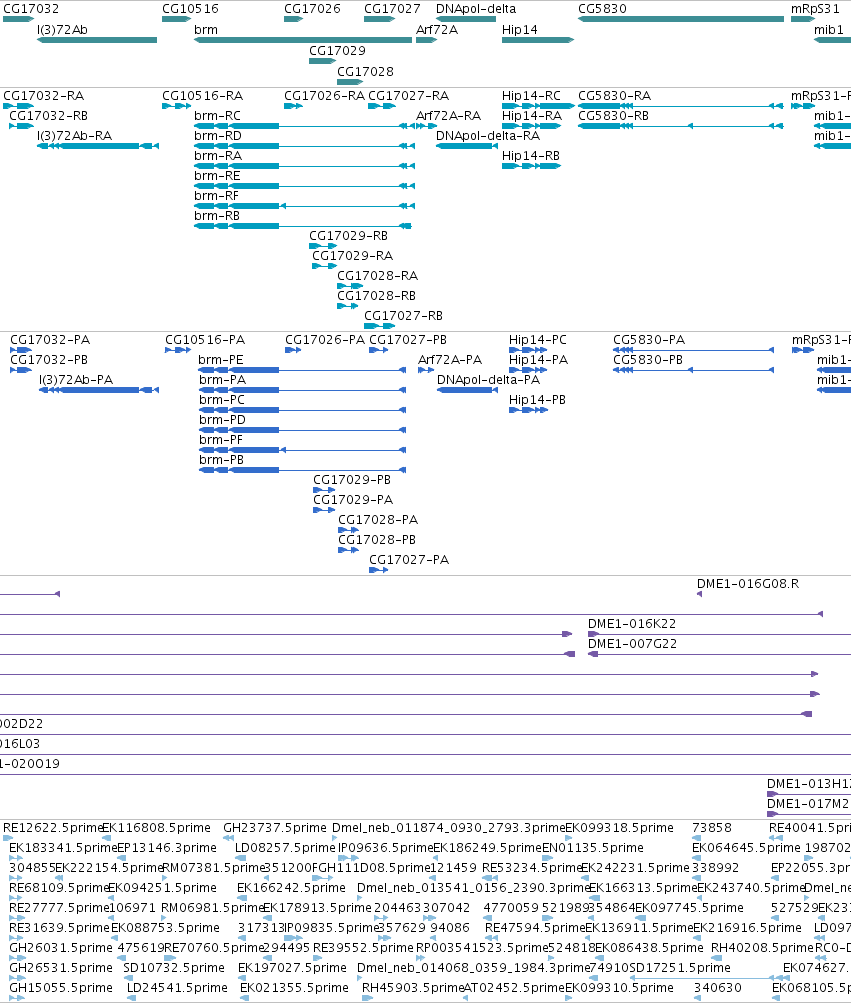
Task: Select the brm-RD transcript
Action: tap(305, 146)
